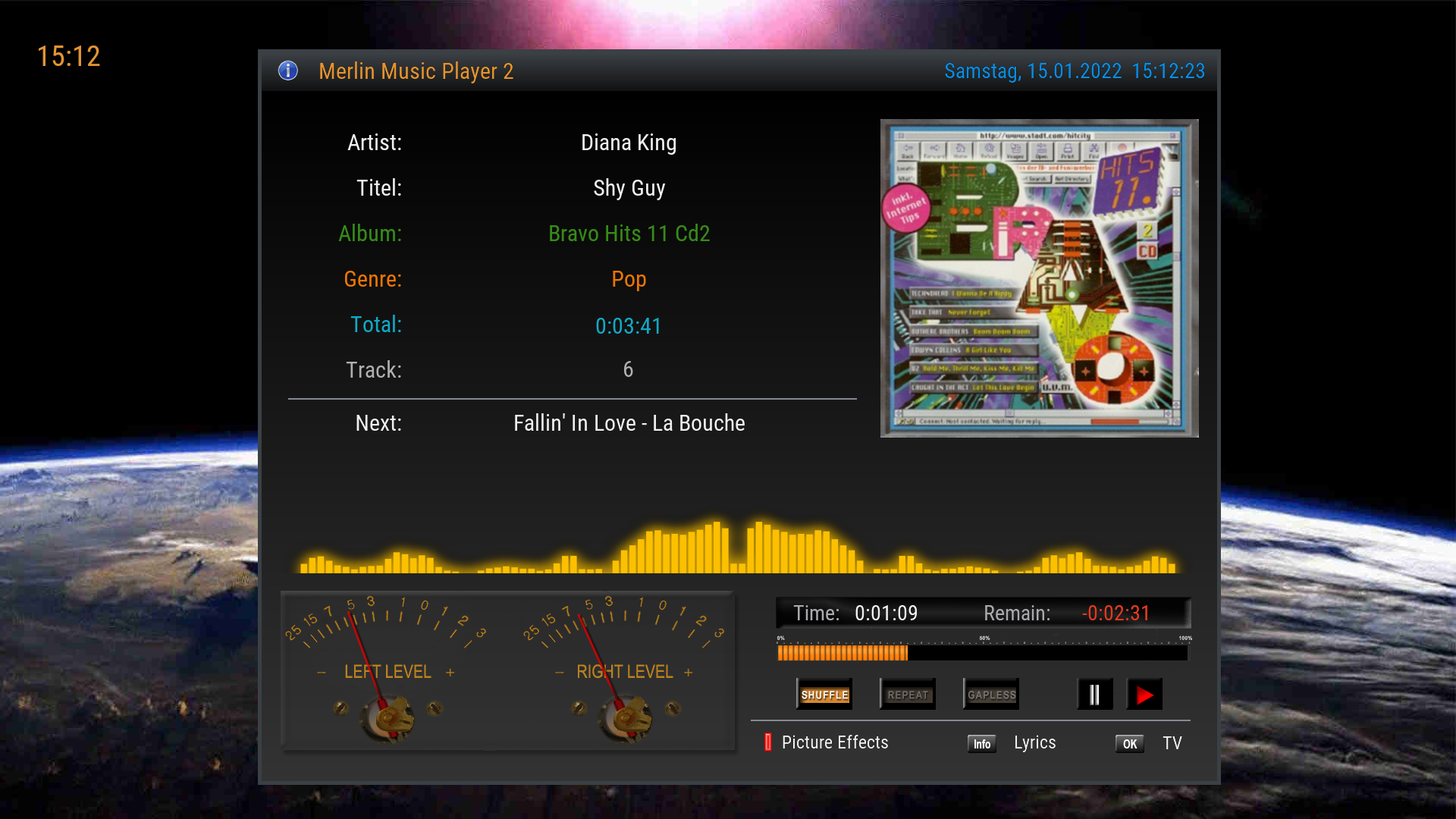This screenshot has height=819, width=1456.
Task: Click the Next track Fallin' In Love entry
Action: [629, 423]
